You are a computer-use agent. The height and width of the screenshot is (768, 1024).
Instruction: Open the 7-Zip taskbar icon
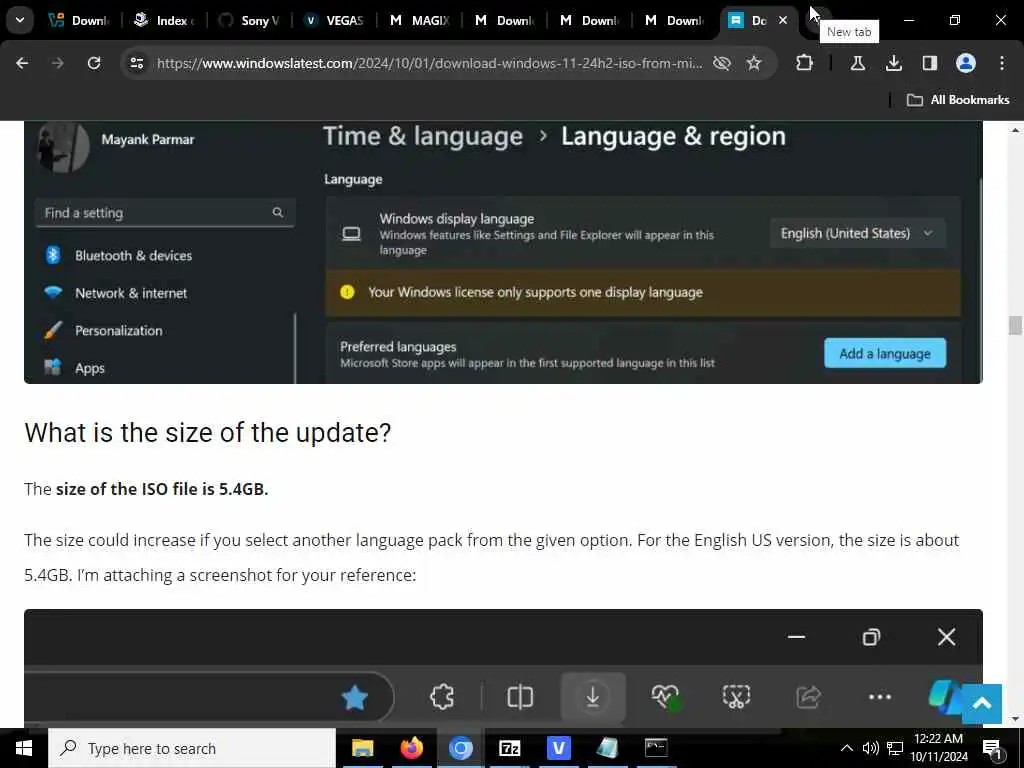pyautogui.click(x=509, y=748)
